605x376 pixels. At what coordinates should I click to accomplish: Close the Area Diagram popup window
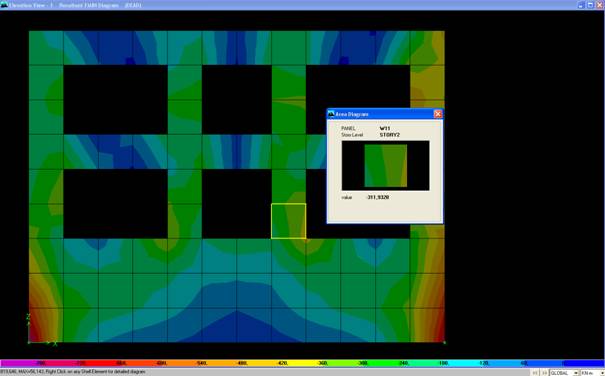pos(438,114)
